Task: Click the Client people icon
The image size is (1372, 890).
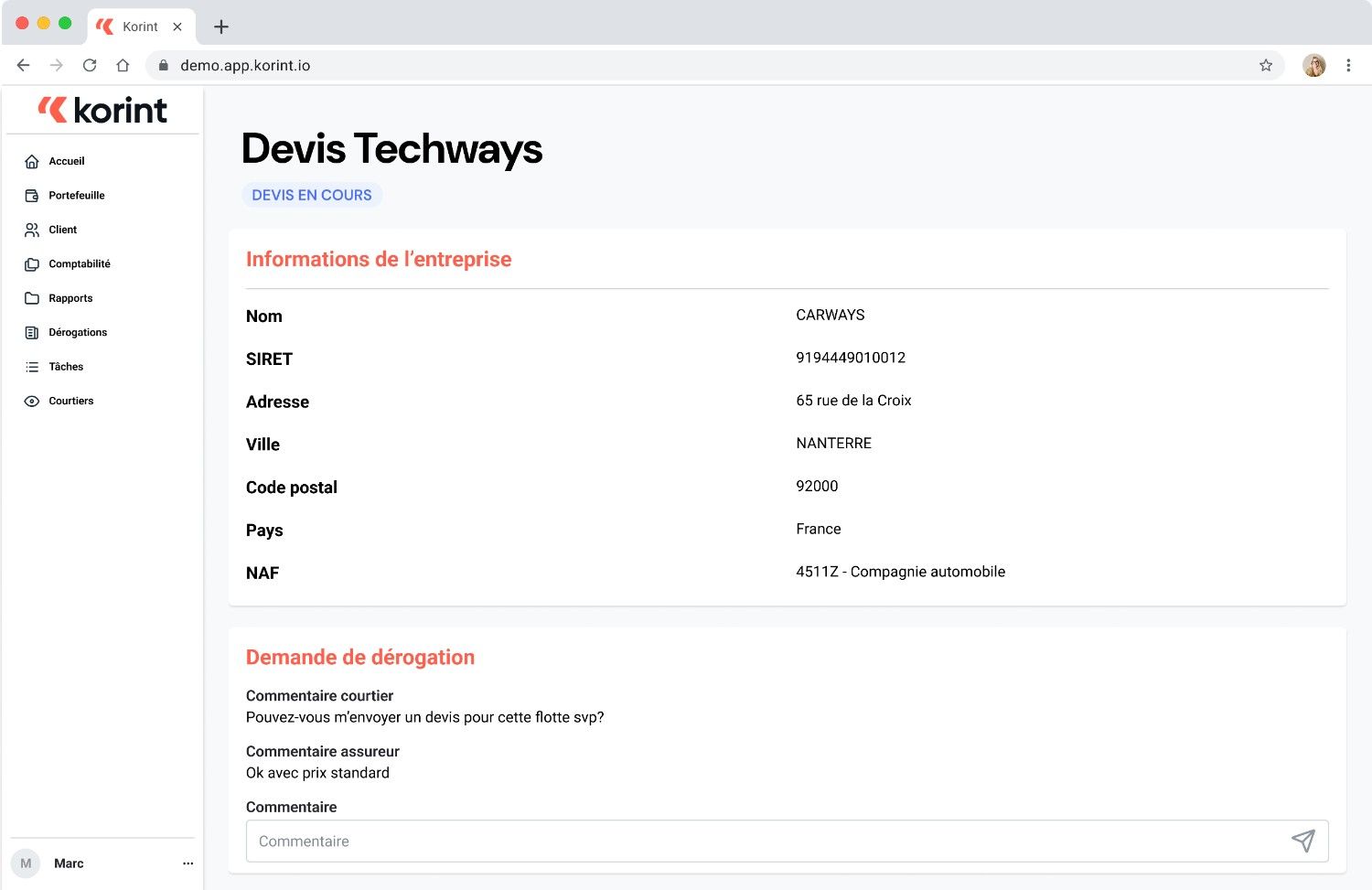Action: 32,230
